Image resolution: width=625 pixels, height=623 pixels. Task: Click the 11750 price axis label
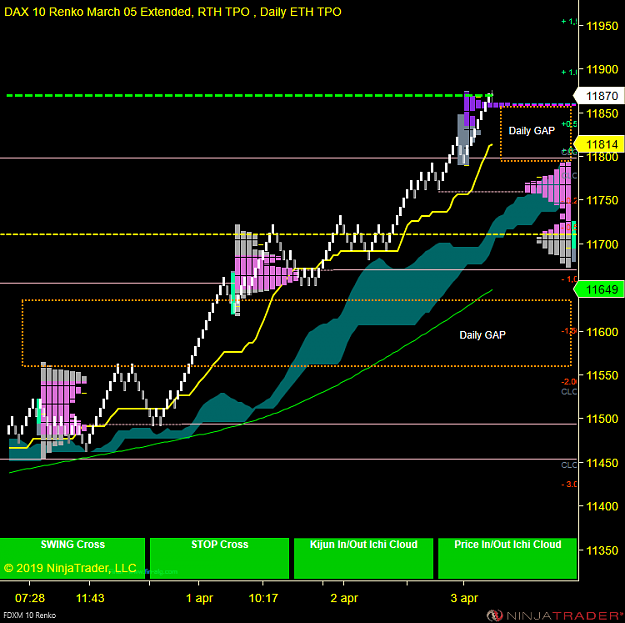602,200
